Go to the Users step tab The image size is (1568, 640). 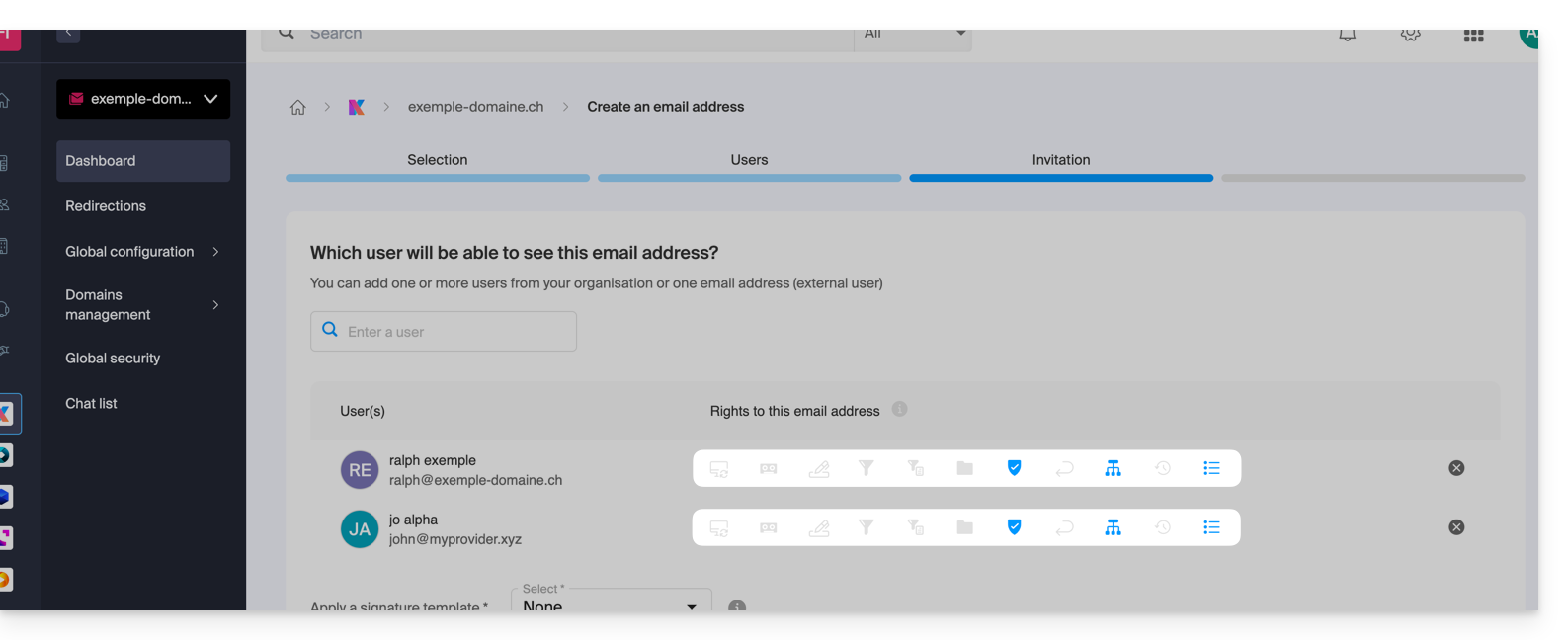click(x=749, y=160)
